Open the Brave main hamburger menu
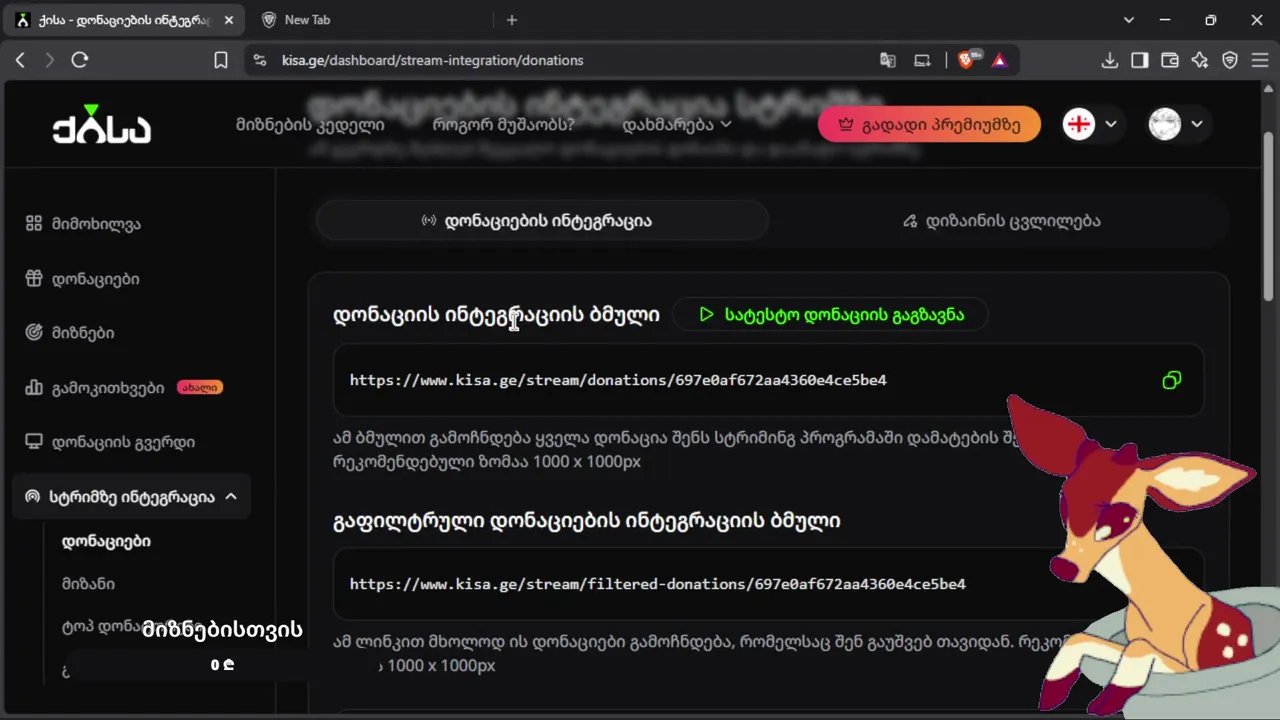Viewport: 1280px width, 720px height. point(1259,60)
